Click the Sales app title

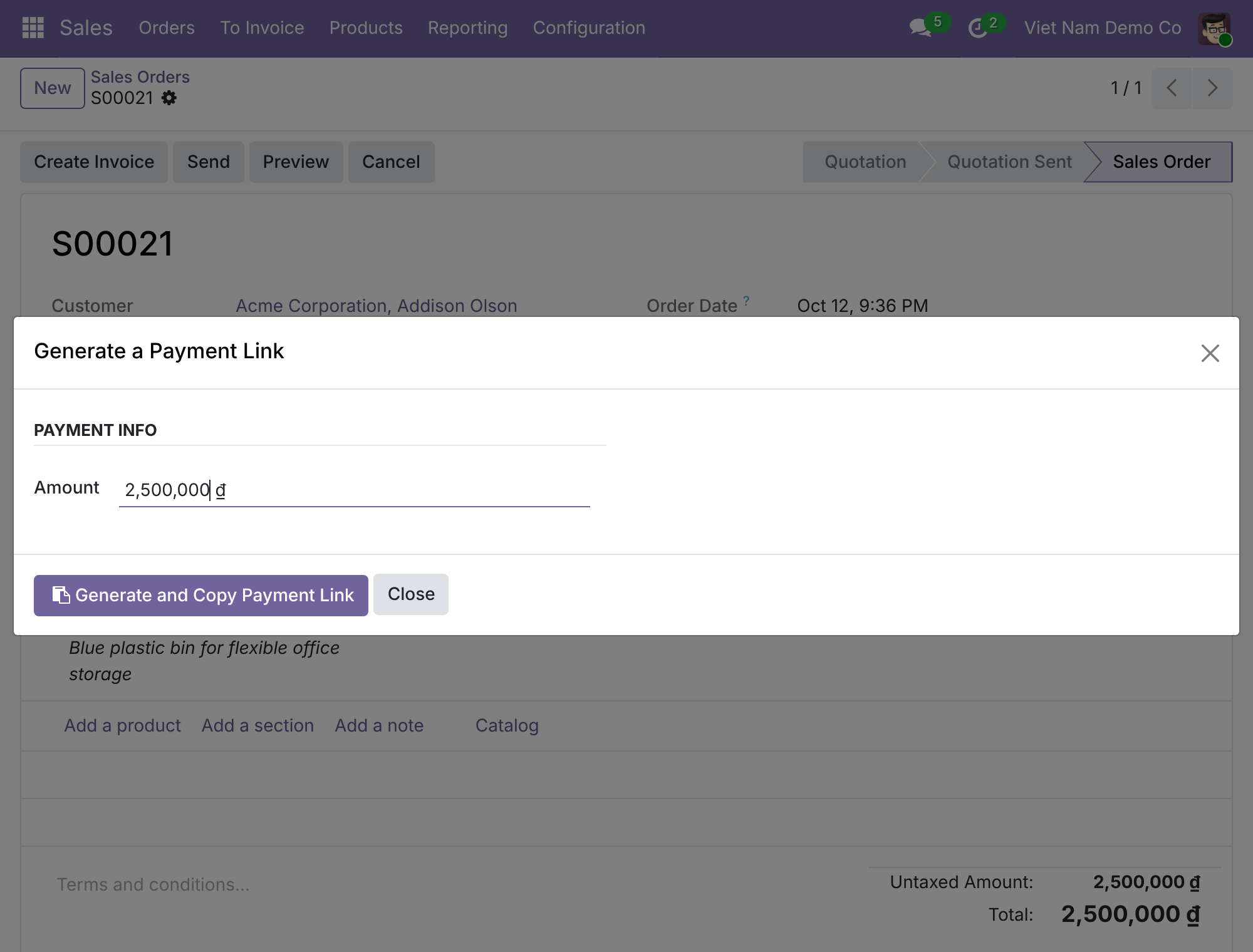86,28
